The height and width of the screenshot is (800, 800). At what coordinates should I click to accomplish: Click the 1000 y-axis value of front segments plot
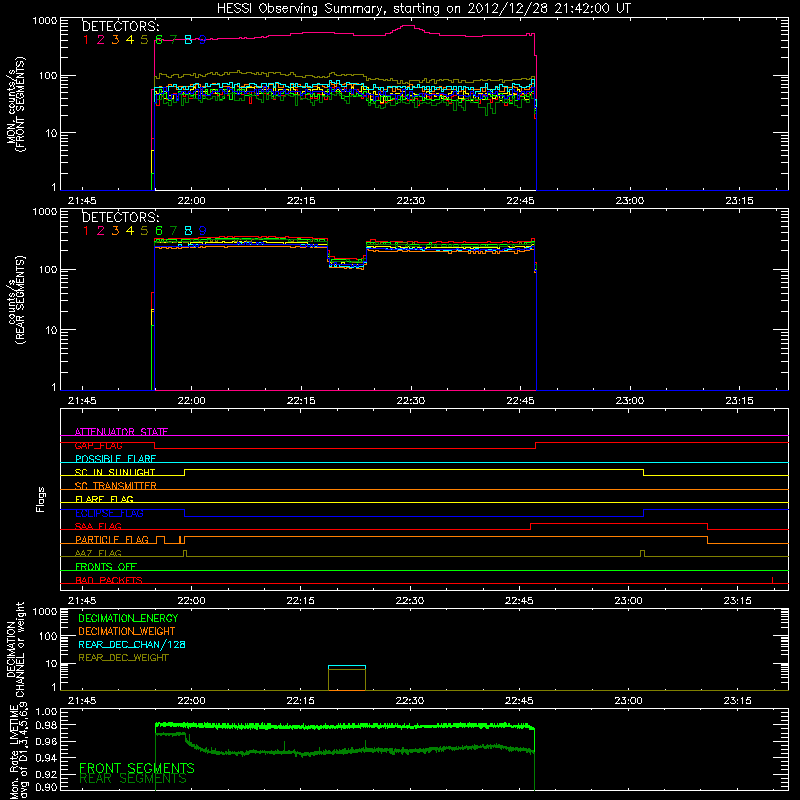[45, 21]
